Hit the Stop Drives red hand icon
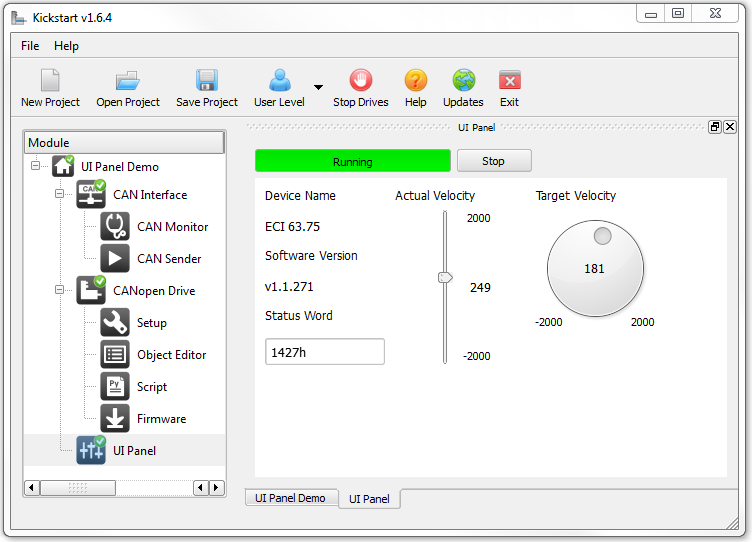The width and height of the screenshot is (752, 542). pyautogui.click(x=361, y=80)
